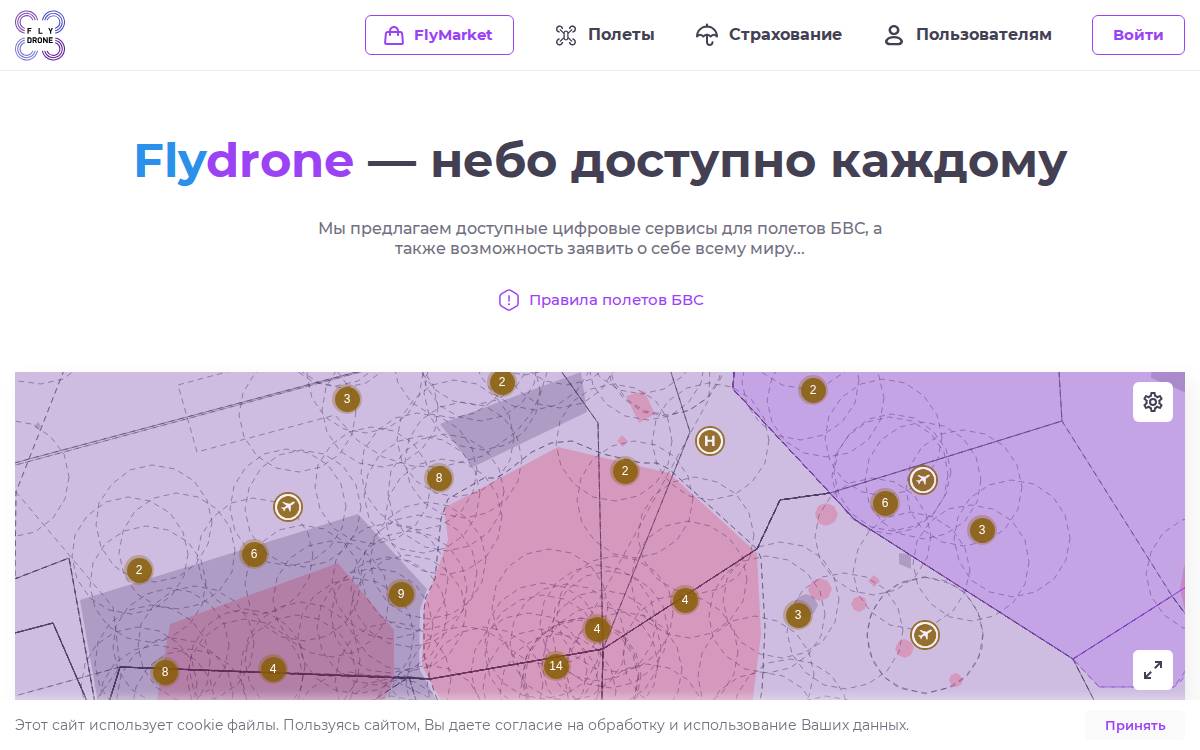
Task: Click the cookie notice text "Этот сайт использует cookie файлы"
Action: coord(145,725)
